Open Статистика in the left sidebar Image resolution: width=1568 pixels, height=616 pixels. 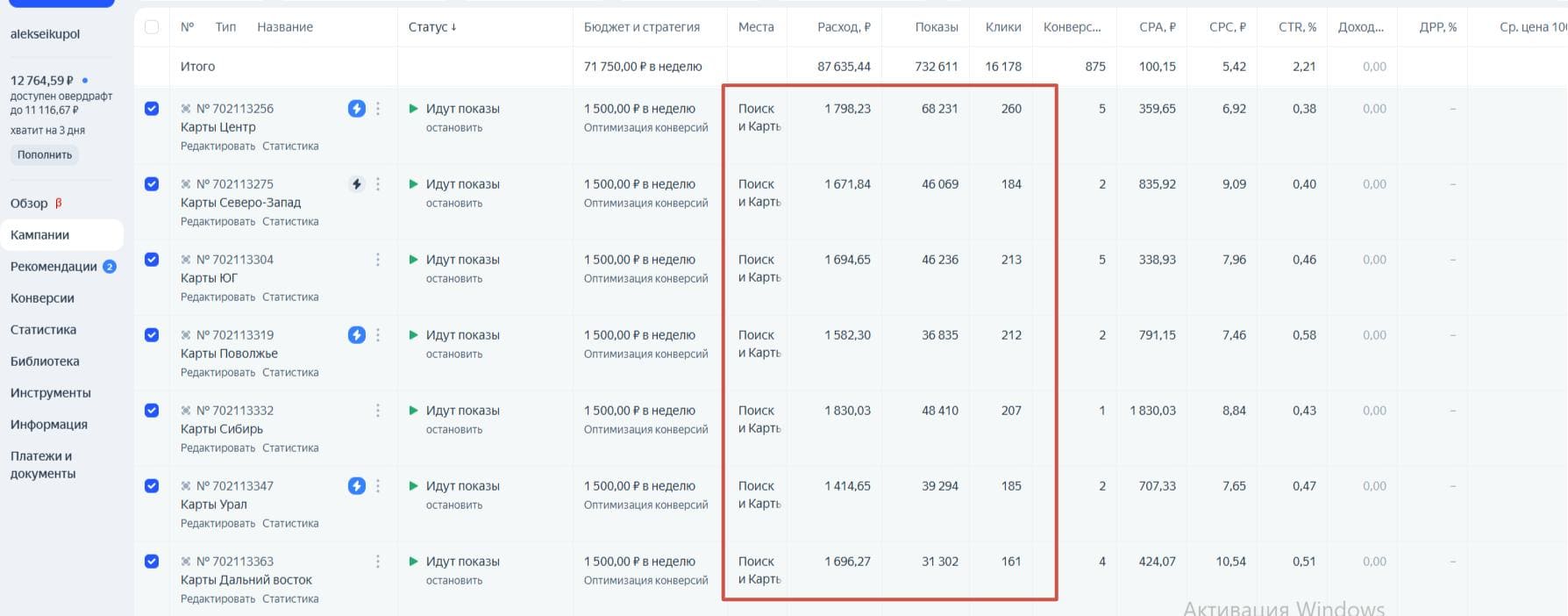43,330
